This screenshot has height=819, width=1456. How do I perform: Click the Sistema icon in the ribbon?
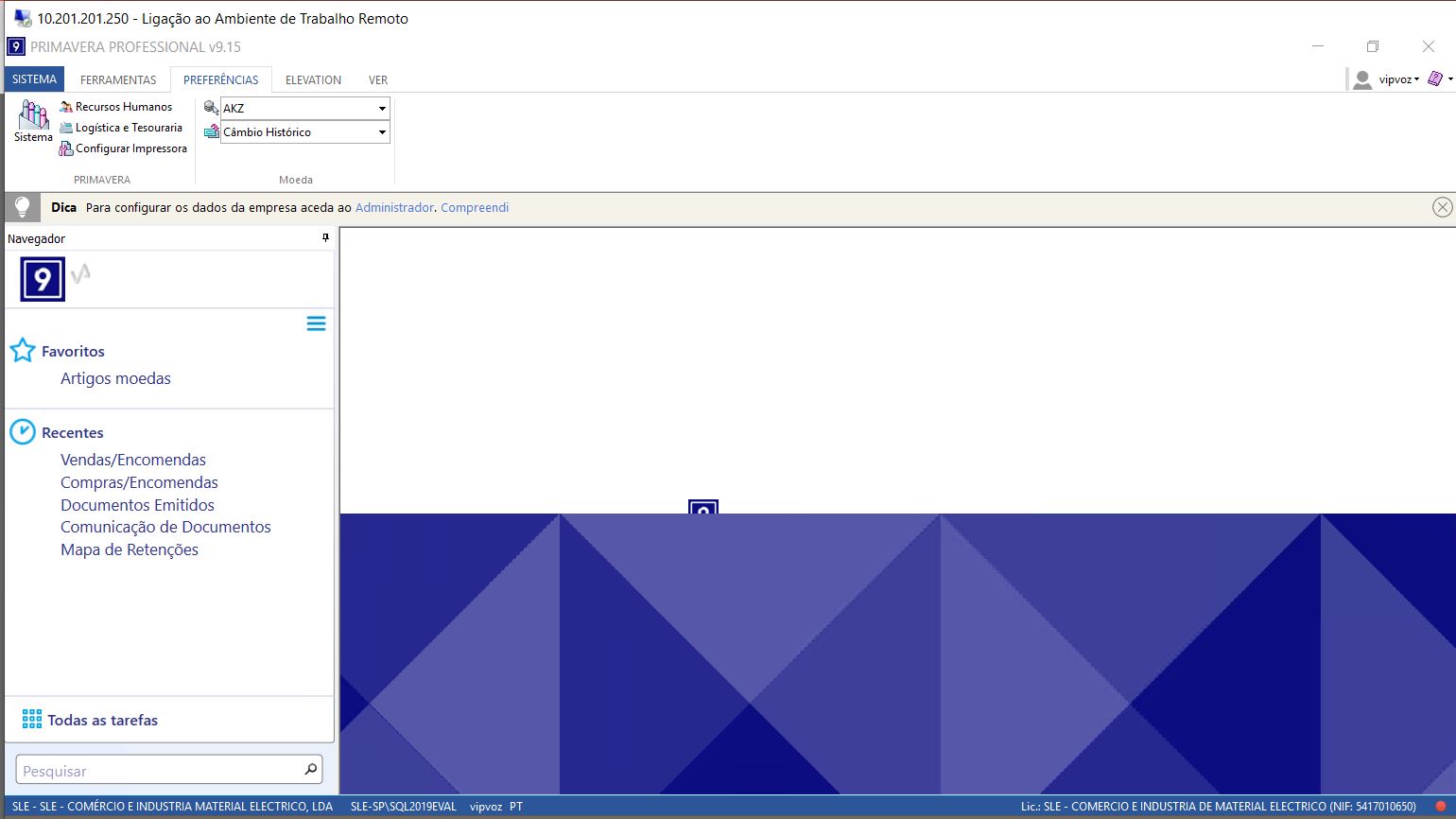tap(33, 116)
